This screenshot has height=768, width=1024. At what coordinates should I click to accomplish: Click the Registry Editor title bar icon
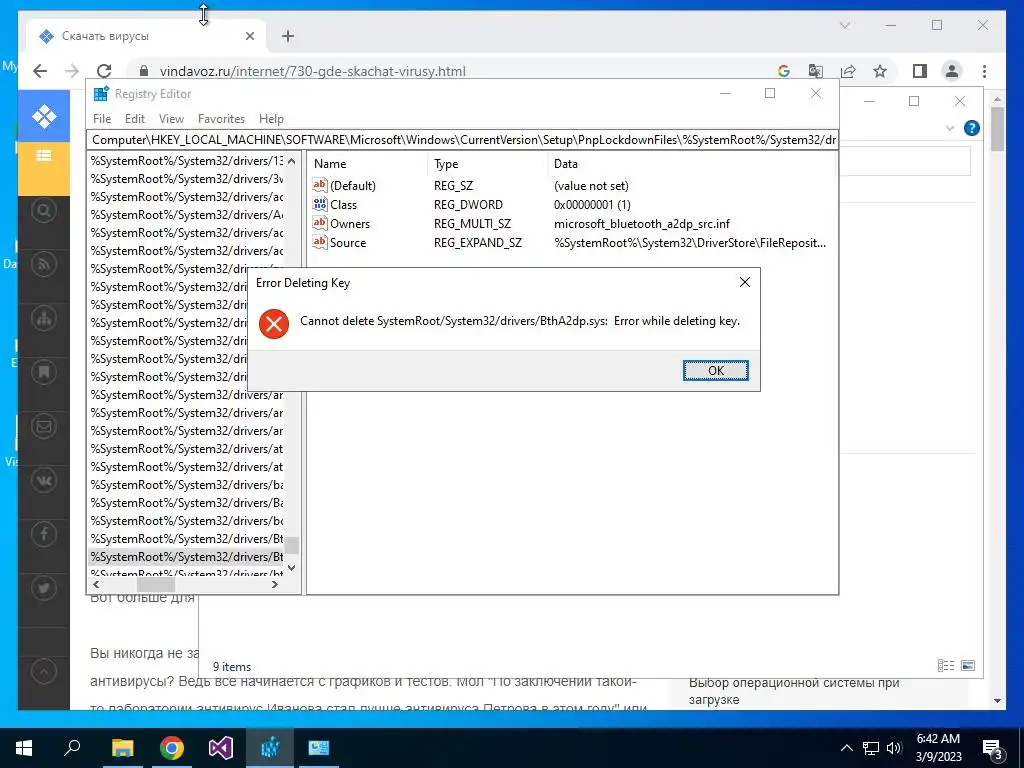101,94
